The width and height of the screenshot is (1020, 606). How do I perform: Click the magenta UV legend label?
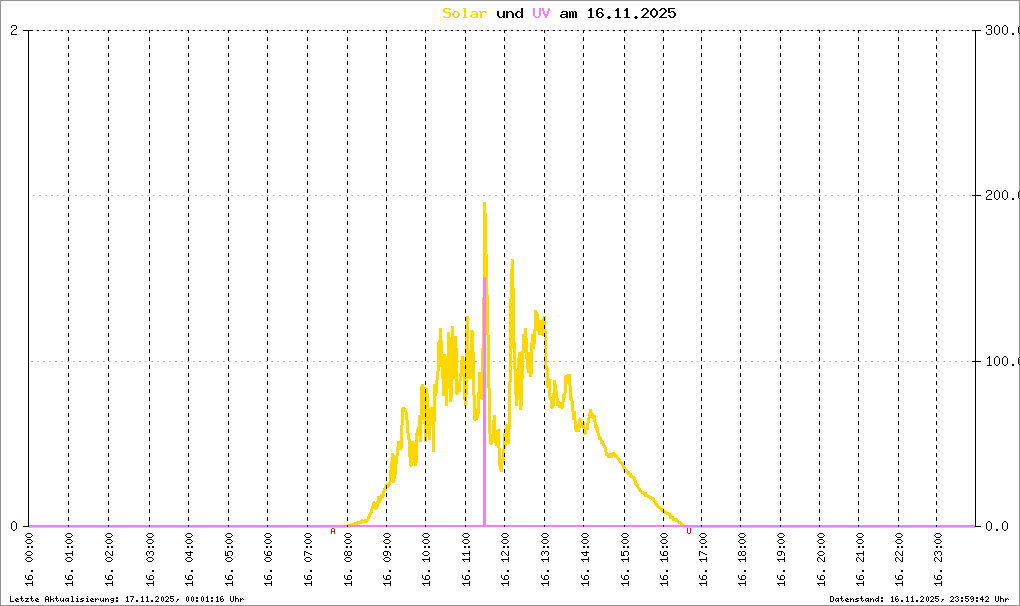pos(541,13)
